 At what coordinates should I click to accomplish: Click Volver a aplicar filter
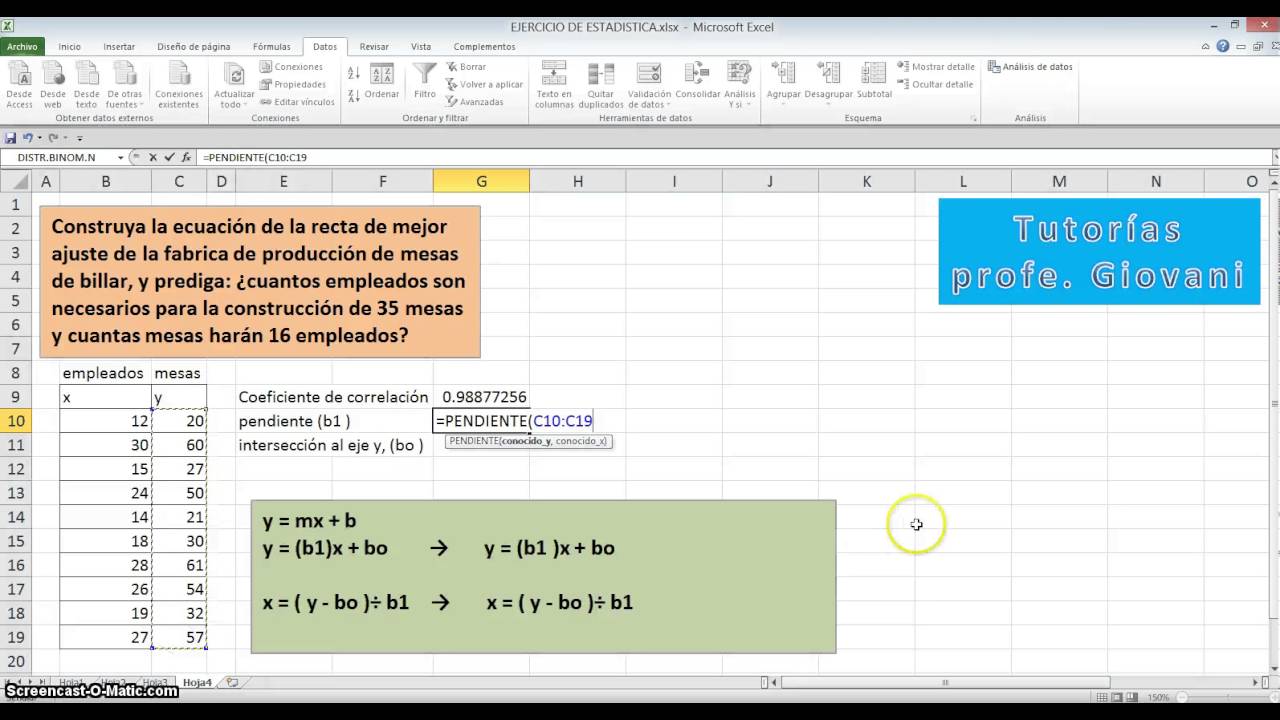coord(484,84)
